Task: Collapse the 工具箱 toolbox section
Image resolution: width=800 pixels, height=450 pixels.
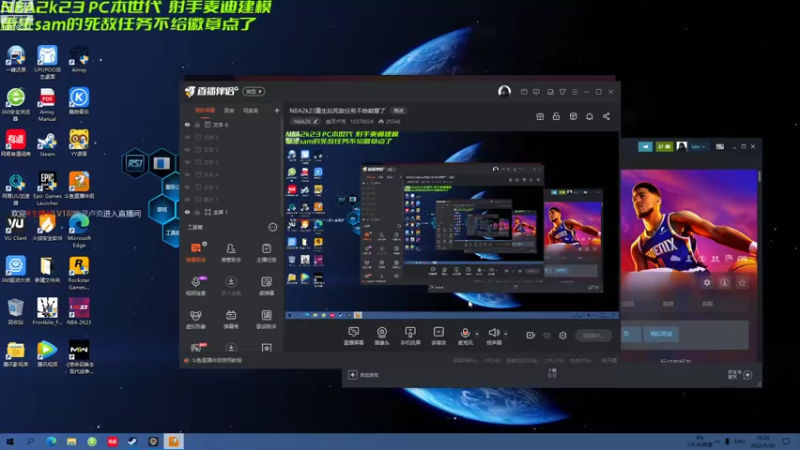Action: coord(273,227)
